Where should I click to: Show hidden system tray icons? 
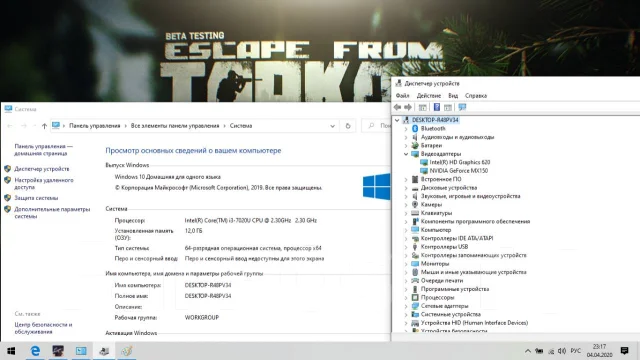527,351
